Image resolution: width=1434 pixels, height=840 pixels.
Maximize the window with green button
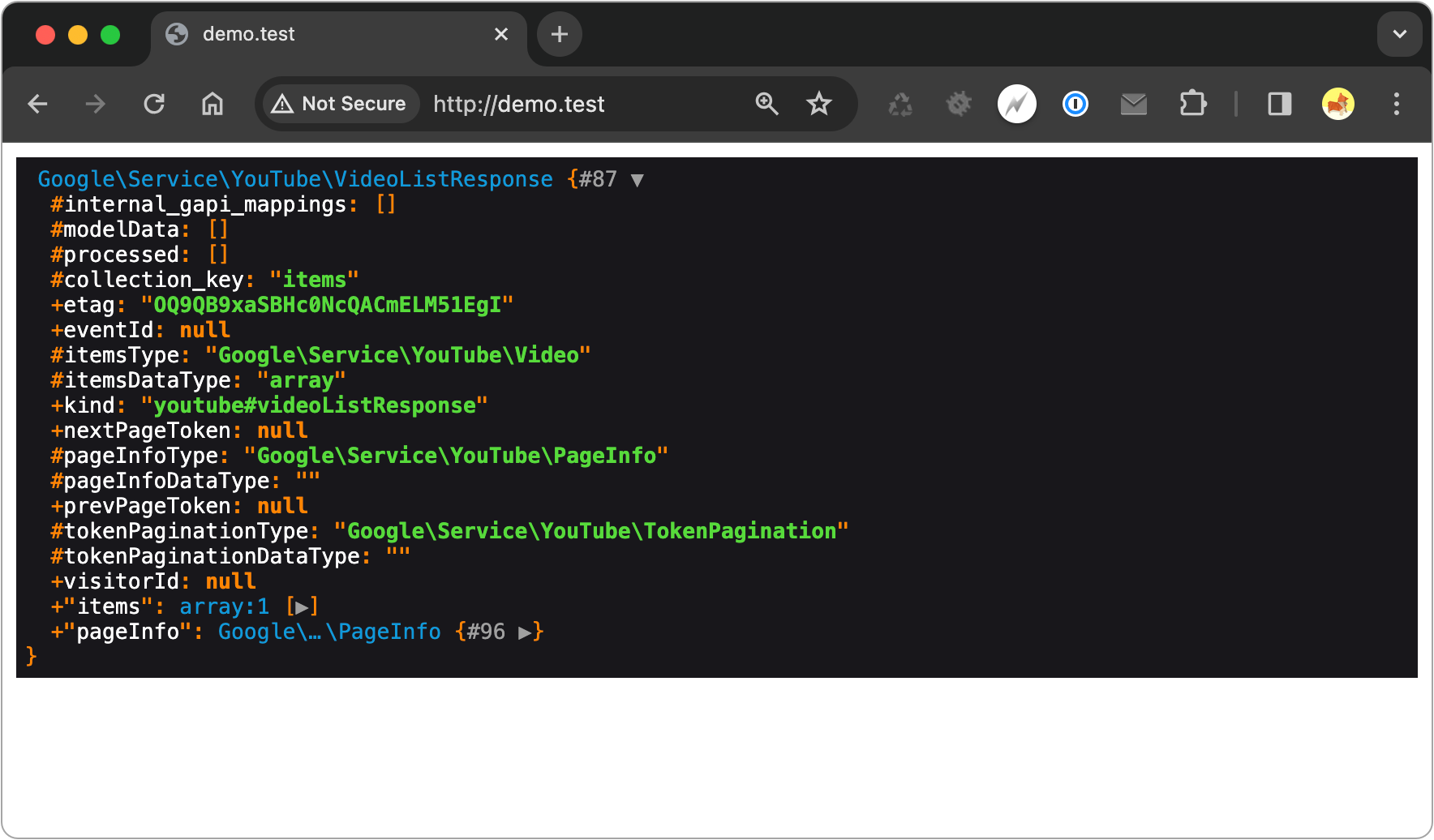pos(110,35)
